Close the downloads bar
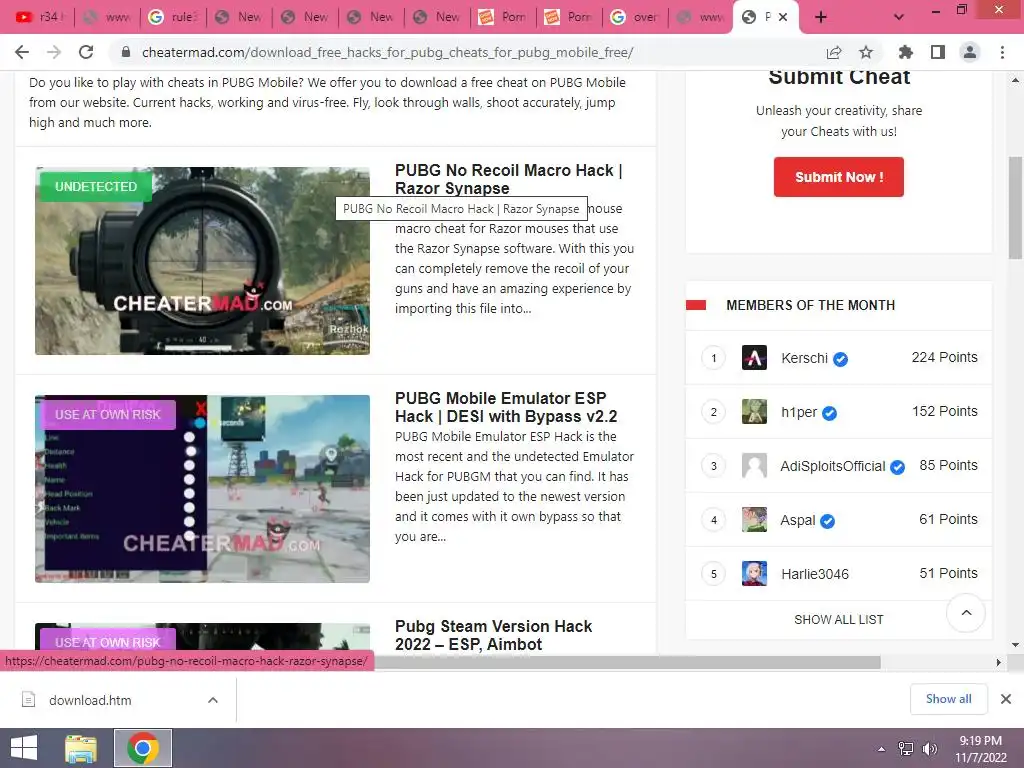The image size is (1024, 768). [1006, 699]
